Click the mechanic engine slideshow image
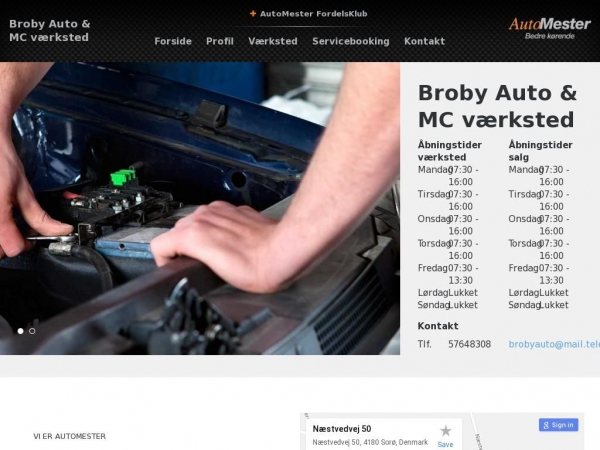 200,209
